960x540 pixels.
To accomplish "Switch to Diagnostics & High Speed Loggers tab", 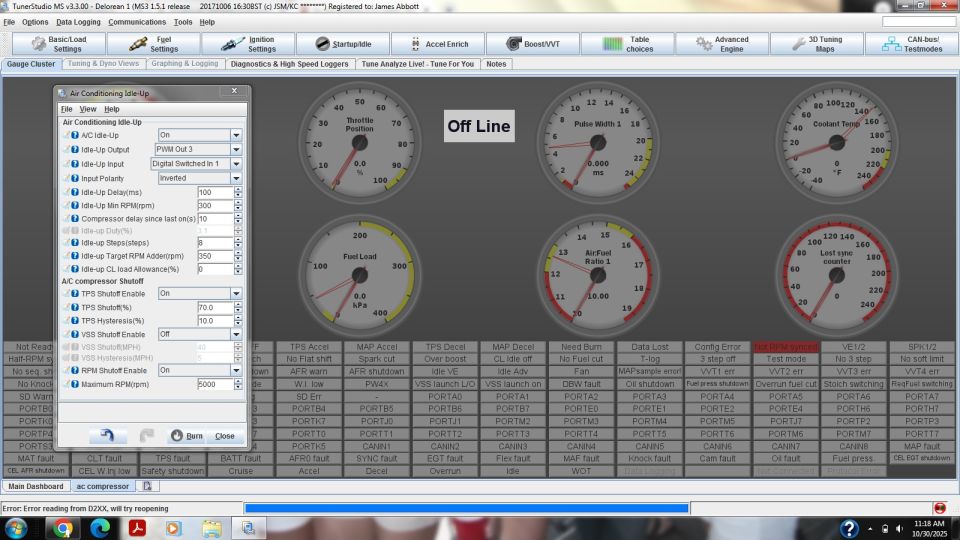I will tap(290, 64).
